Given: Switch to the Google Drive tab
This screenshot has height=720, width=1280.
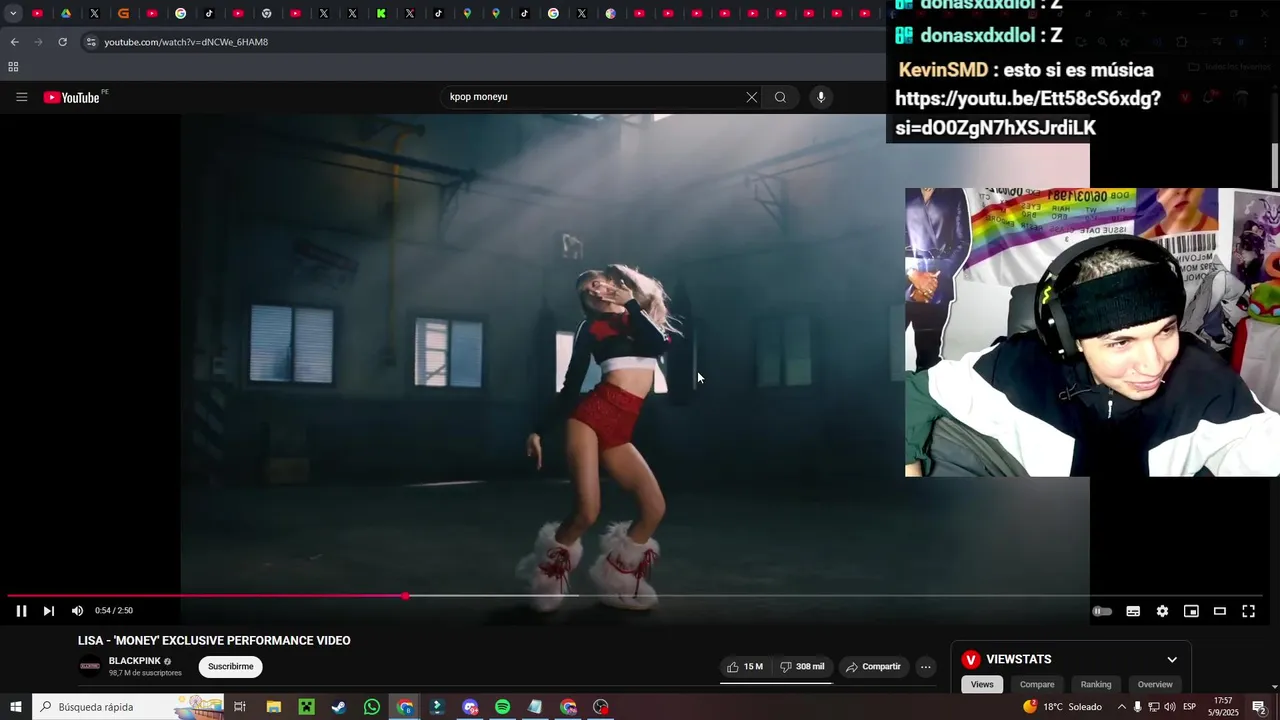Looking at the screenshot, I should click(66, 14).
